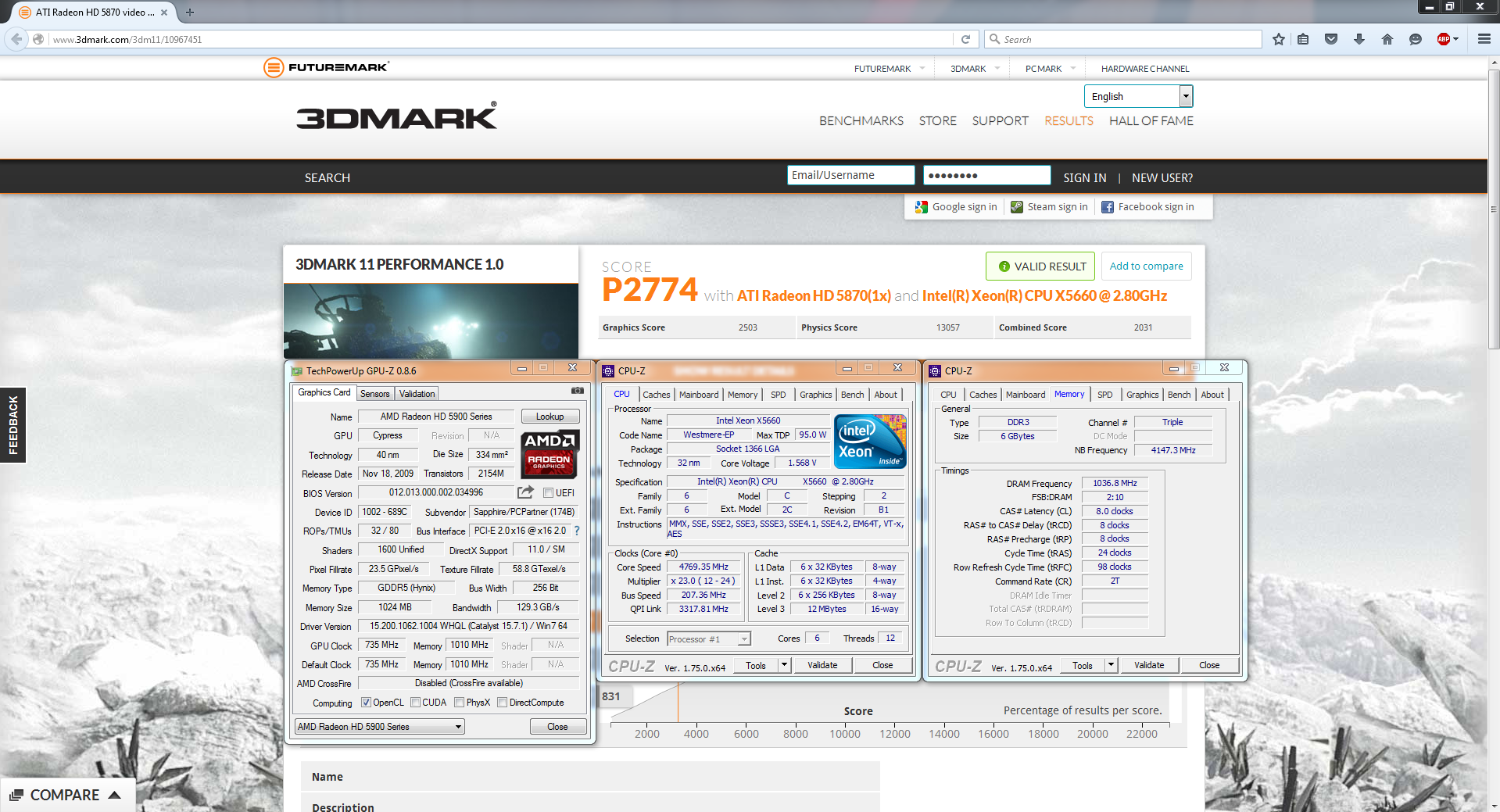The image size is (1500, 812).
Task: Click the password input field
Action: [986, 175]
